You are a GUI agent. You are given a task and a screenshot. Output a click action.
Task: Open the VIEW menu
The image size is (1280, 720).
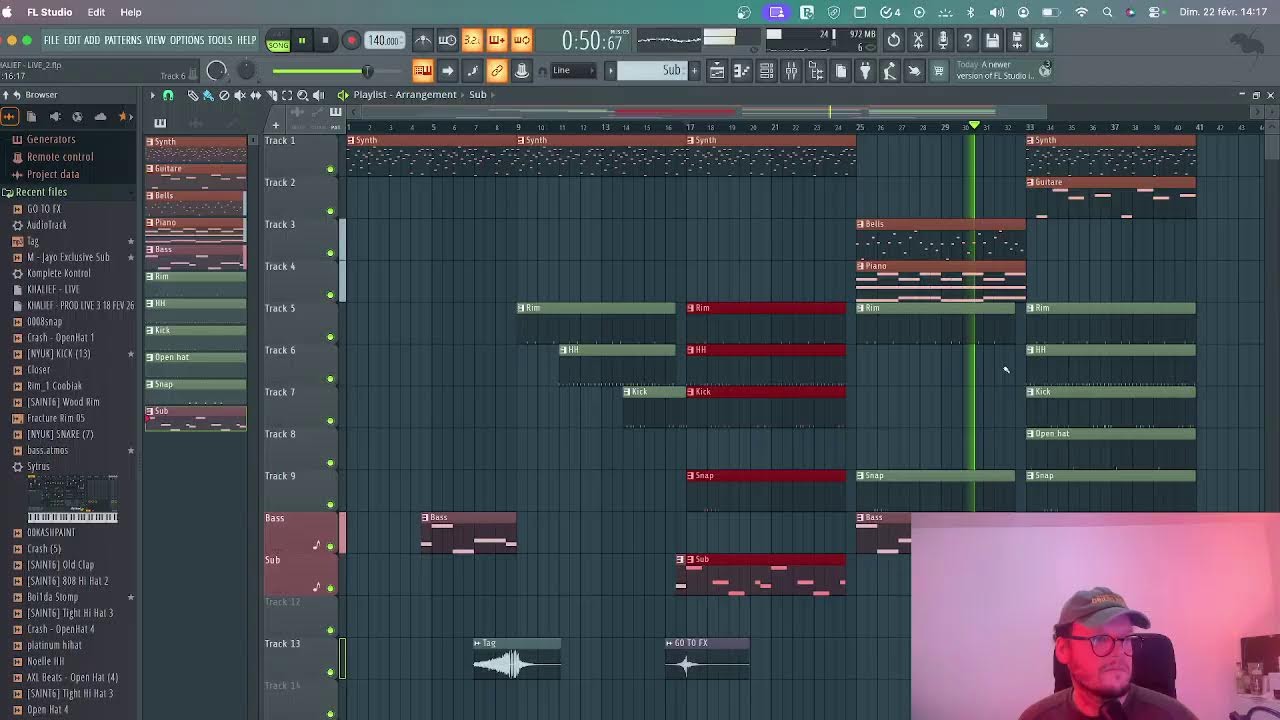pos(156,40)
